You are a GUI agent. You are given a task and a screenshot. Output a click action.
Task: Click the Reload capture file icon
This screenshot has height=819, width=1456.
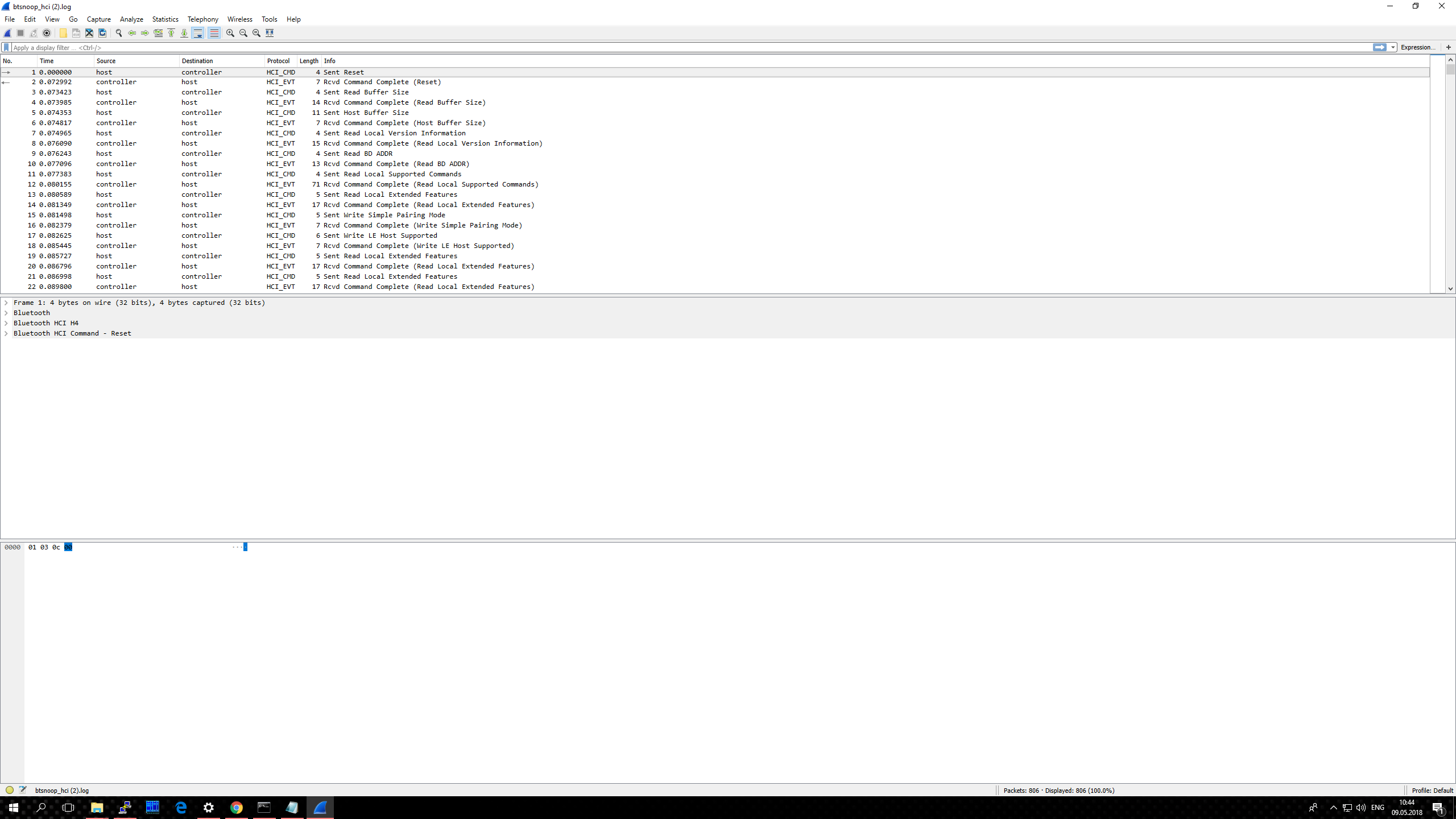[x=102, y=33]
